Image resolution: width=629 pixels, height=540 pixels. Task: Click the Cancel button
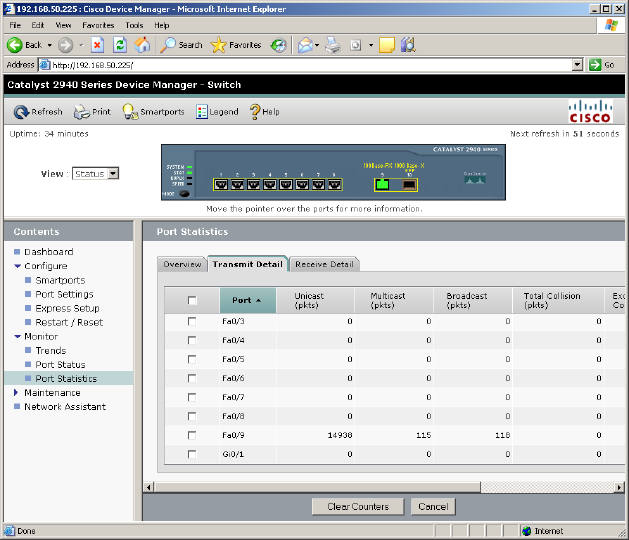tap(433, 507)
